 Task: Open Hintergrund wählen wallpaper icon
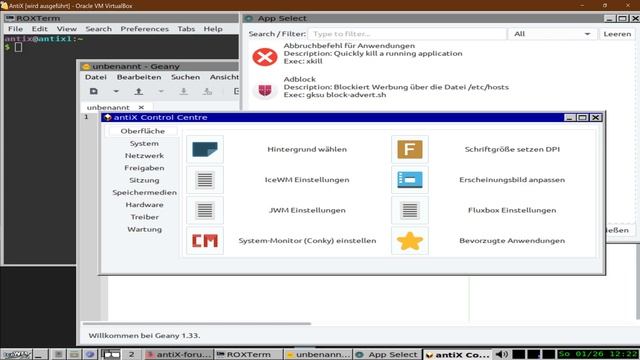pyautogui.click(x=205, y=149)
